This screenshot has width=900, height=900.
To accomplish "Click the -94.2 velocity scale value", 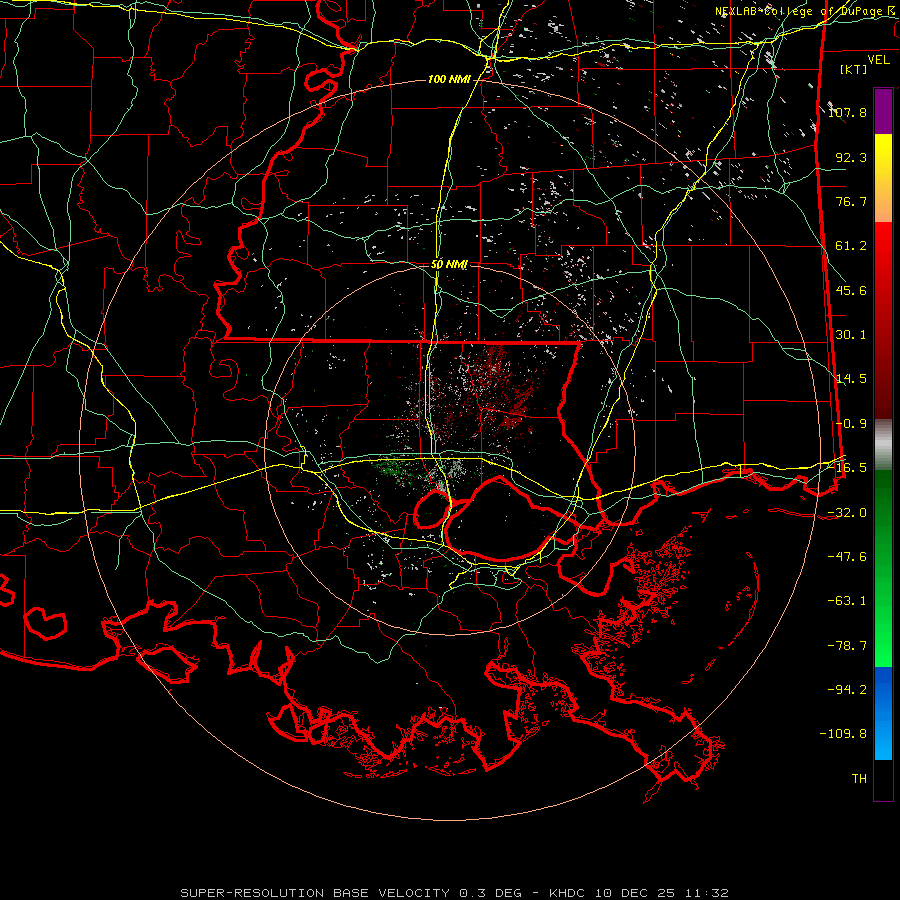I will coord(847,690).
